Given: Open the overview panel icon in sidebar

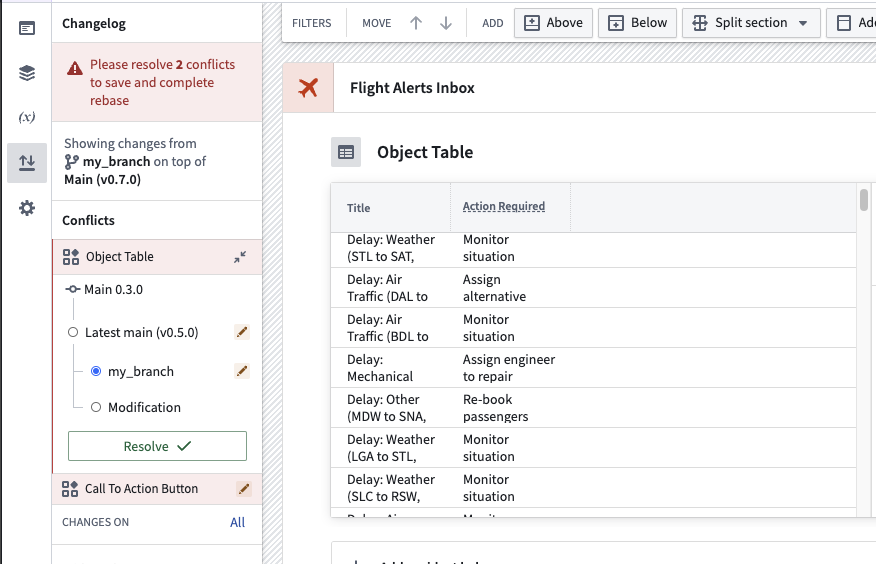Looking at the screenshot, I should pos(26,27).
